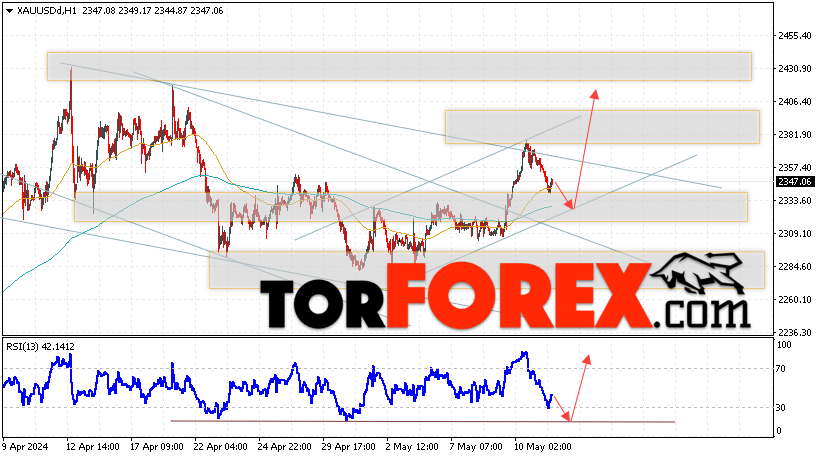Select the 2 May 12:00 time label

412,447
